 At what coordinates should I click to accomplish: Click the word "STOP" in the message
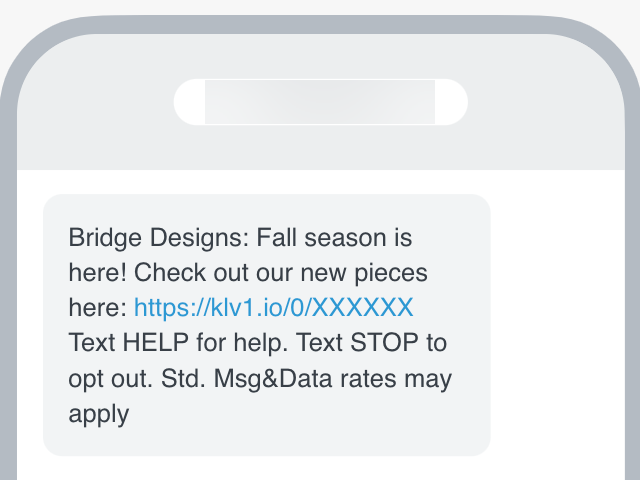(x=387, y=342)
